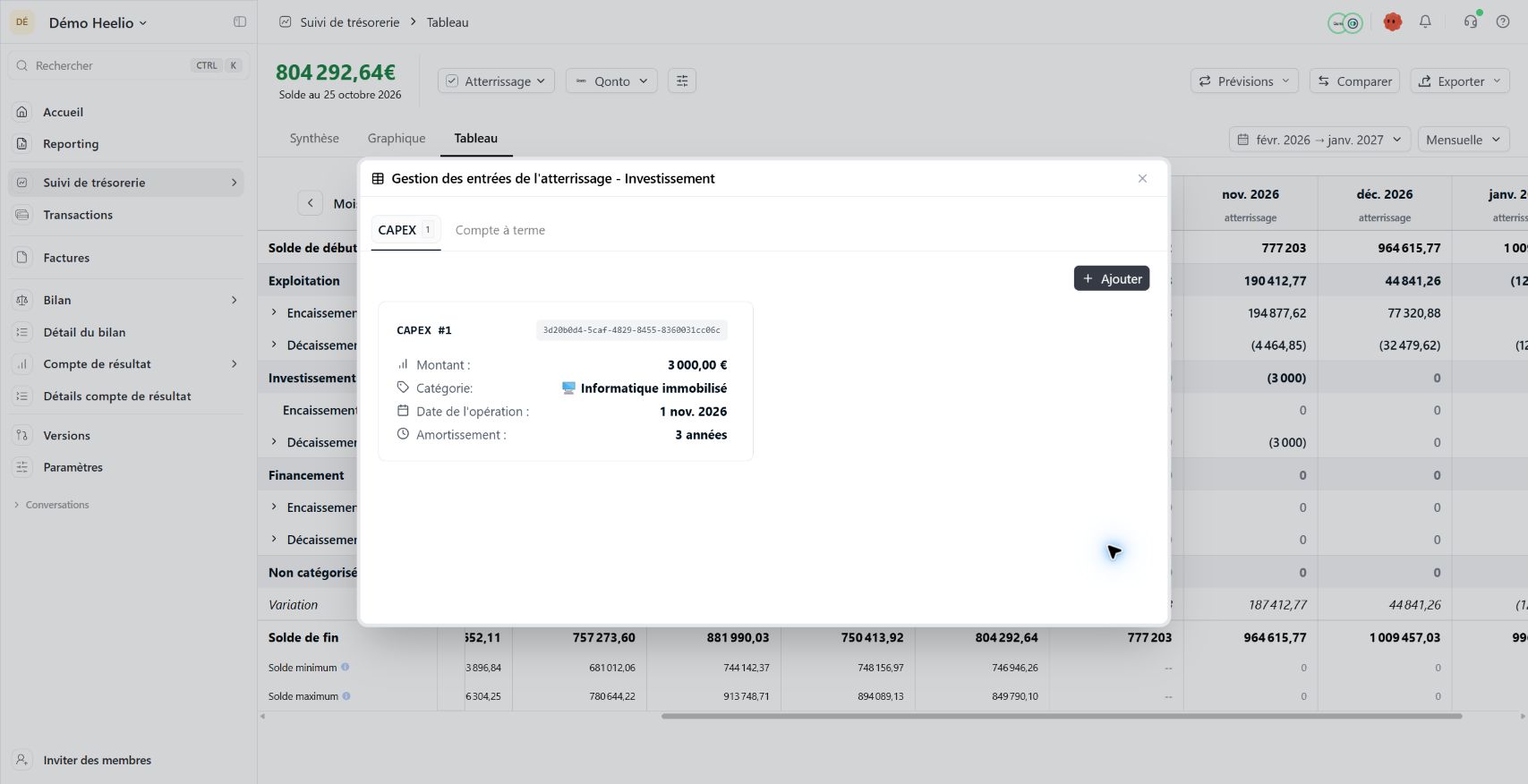
Task: Switch to Compte à terme tab
Action: pos(500,230)
